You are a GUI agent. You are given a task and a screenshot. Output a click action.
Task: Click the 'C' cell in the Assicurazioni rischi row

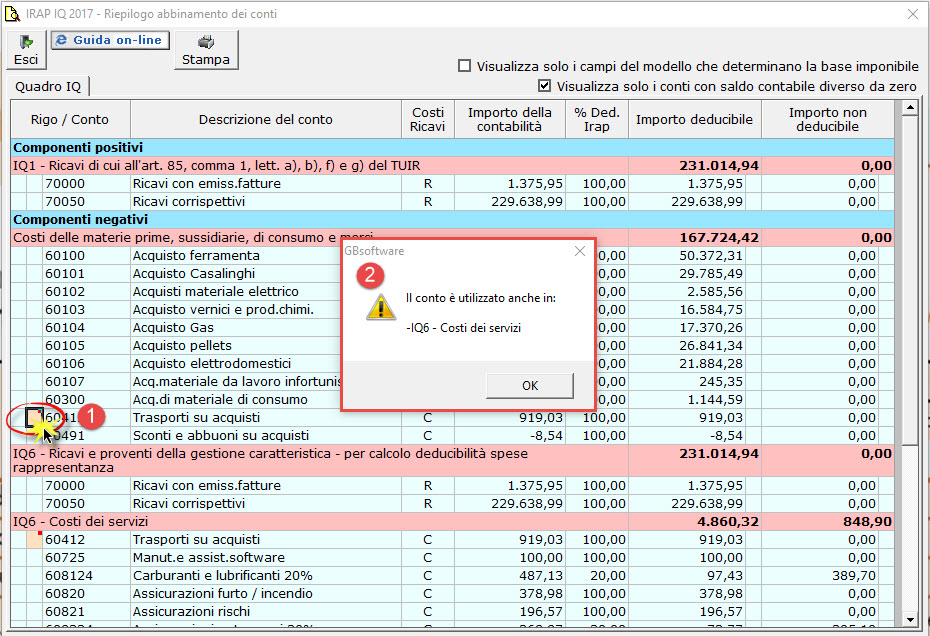point(428,611)
